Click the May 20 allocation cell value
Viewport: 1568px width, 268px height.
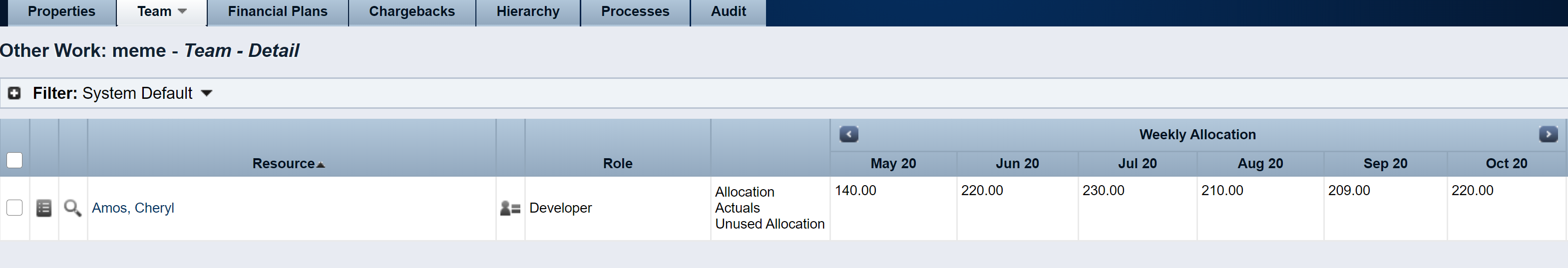pos(855,190)
